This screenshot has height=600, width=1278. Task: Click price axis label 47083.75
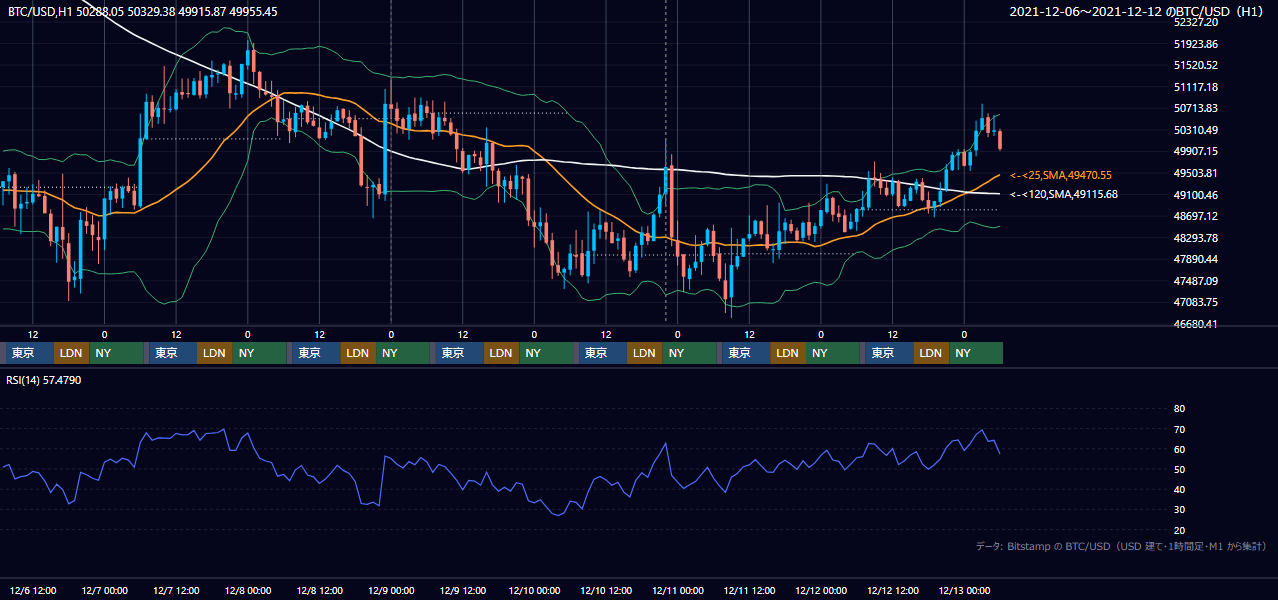point(1195,302)
